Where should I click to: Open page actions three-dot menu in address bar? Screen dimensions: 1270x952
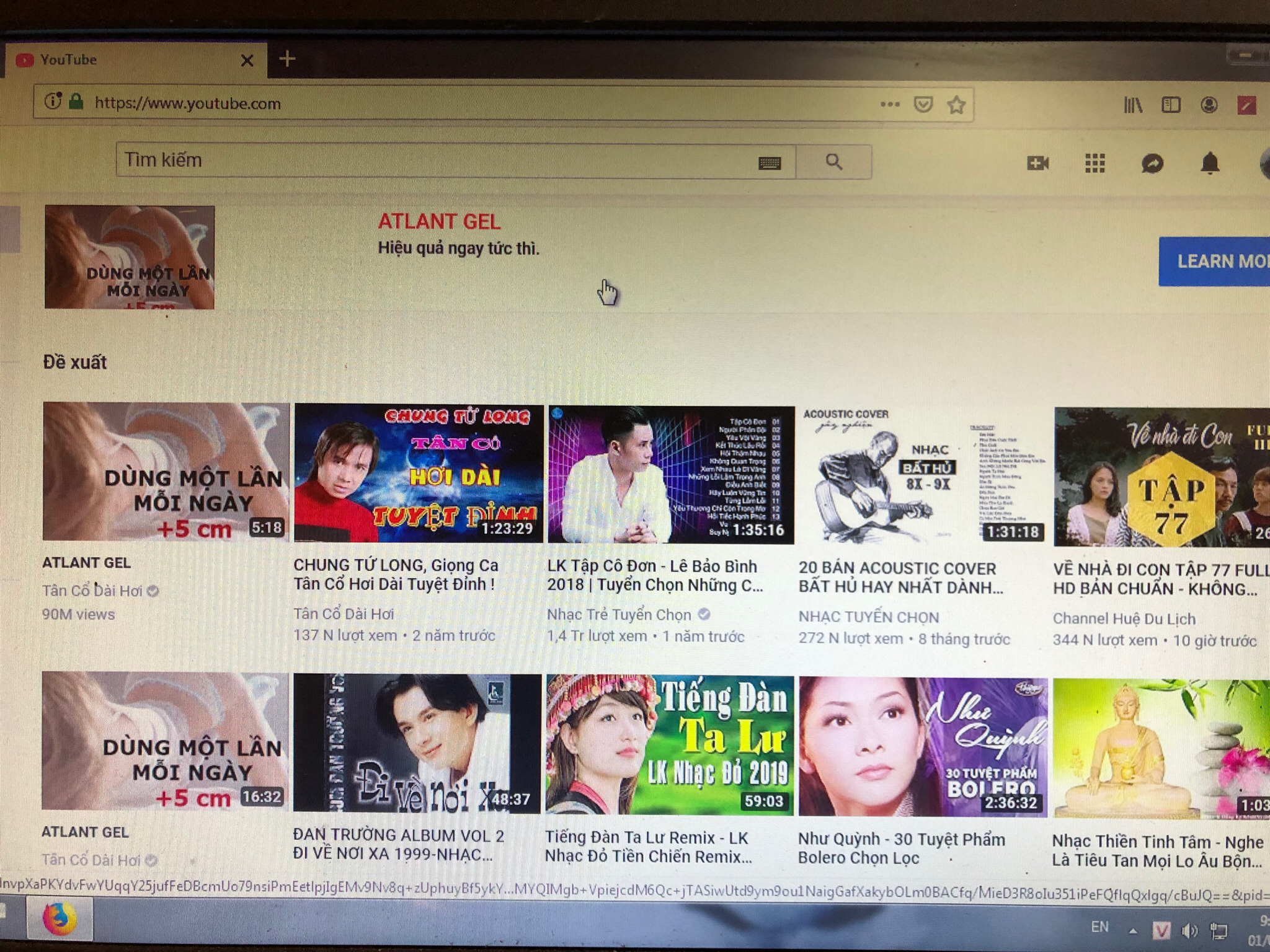click(890, 104)
